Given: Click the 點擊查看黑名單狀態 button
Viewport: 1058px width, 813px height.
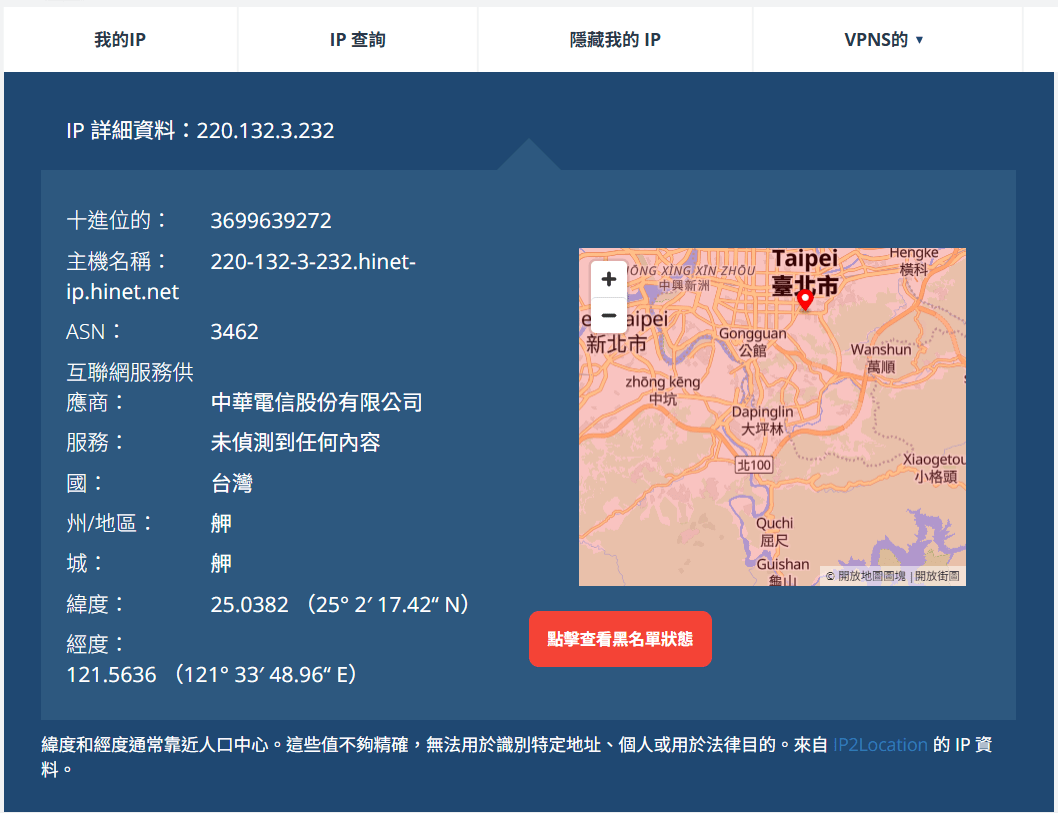Looking at the screenshot, I should (620, 639).
